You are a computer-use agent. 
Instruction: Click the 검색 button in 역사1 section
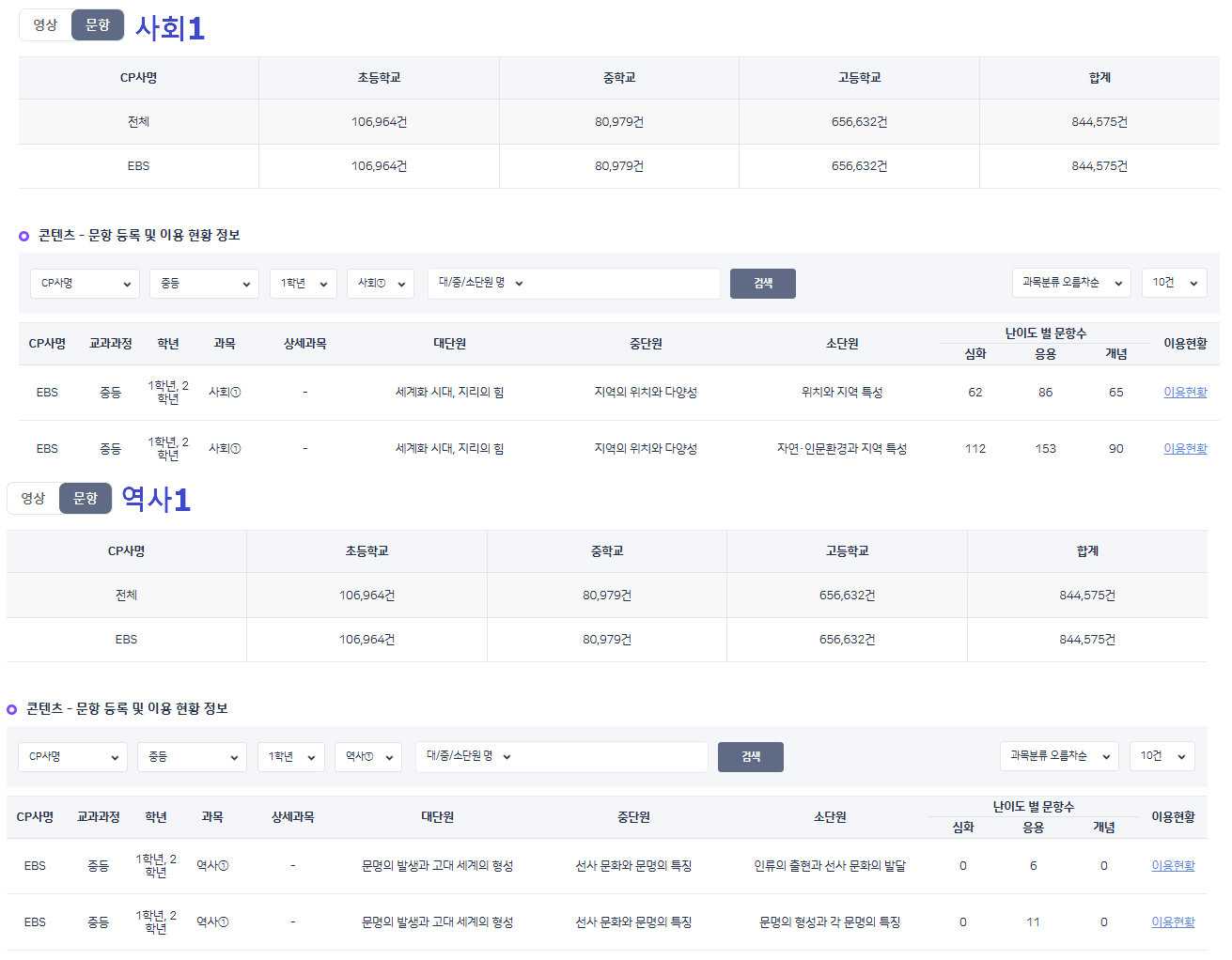(751, 757)
